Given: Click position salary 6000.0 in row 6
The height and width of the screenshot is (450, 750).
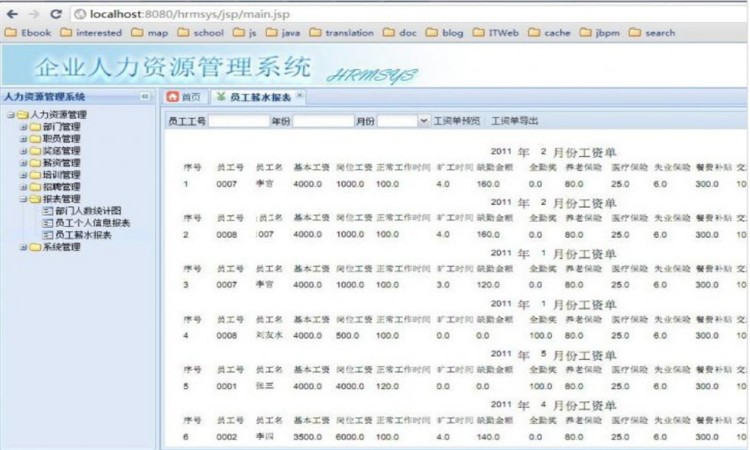Looking at the screenshot, I should pyautogui.click(x=350, y=437).
